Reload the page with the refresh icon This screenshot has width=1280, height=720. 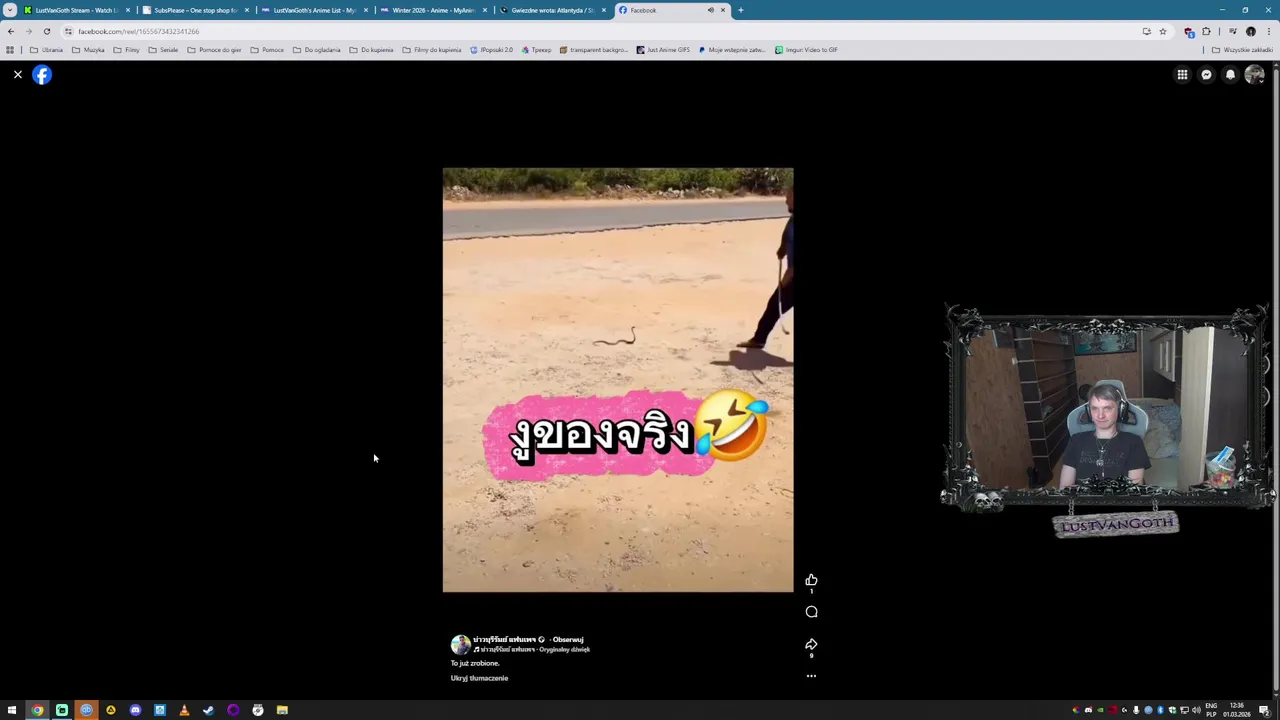pyautogui.click(x=46, y=31)
